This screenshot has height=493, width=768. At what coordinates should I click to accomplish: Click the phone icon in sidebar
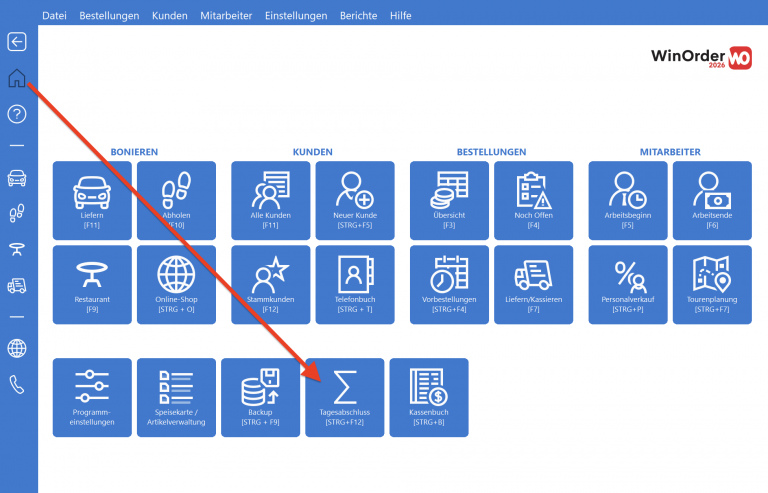pyautogui.click(x=17, y=385)
